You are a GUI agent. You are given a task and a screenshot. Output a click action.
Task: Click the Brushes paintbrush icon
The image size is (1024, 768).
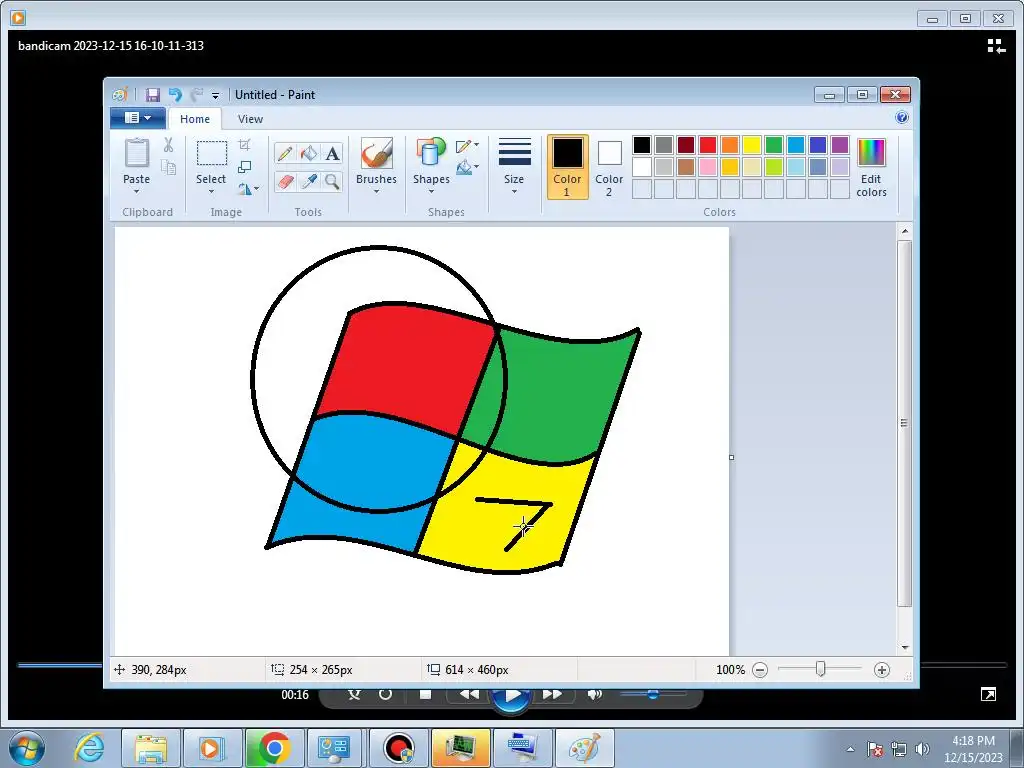[x=377, y=154]
